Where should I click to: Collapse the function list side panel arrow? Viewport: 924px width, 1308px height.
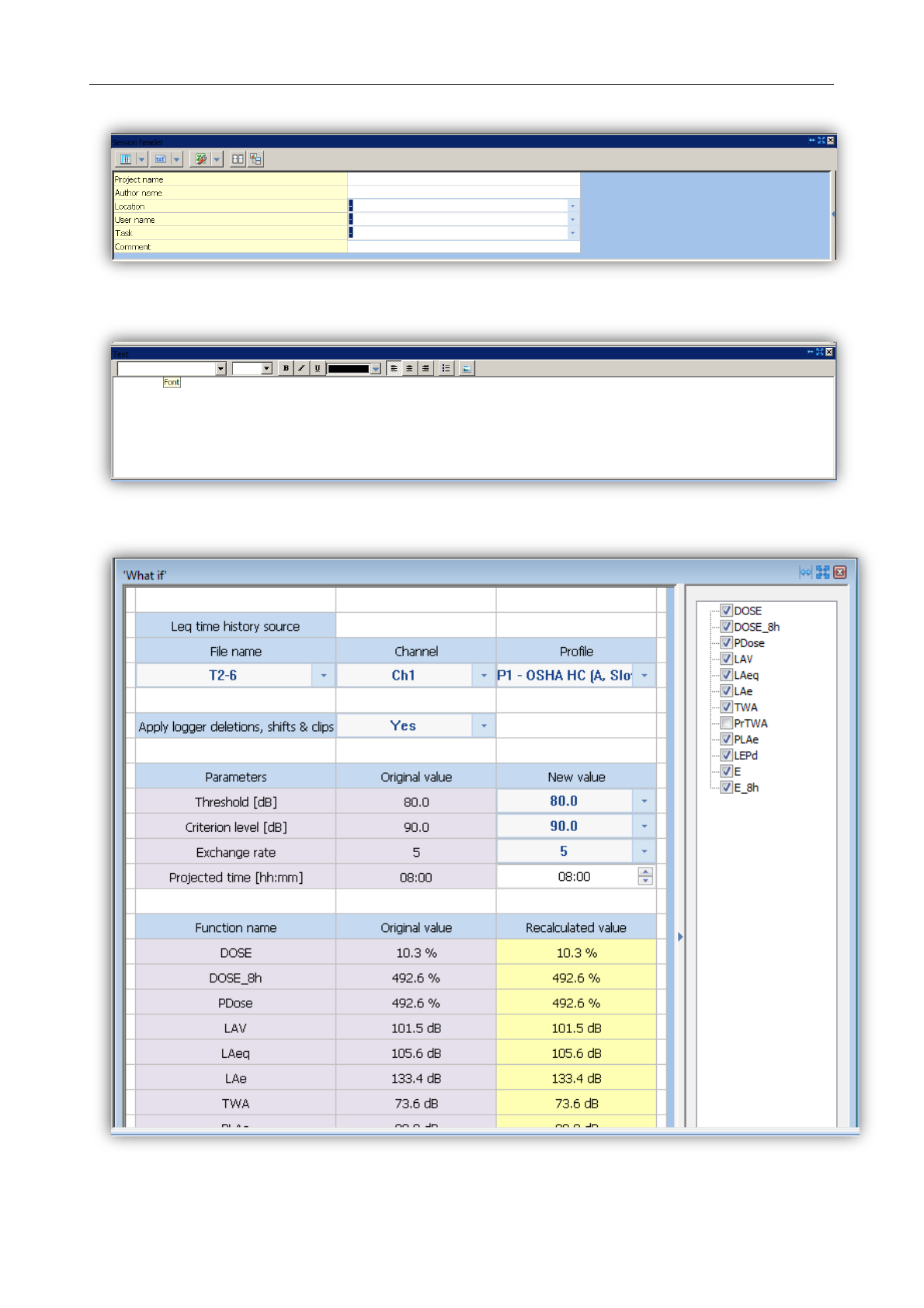680,937
